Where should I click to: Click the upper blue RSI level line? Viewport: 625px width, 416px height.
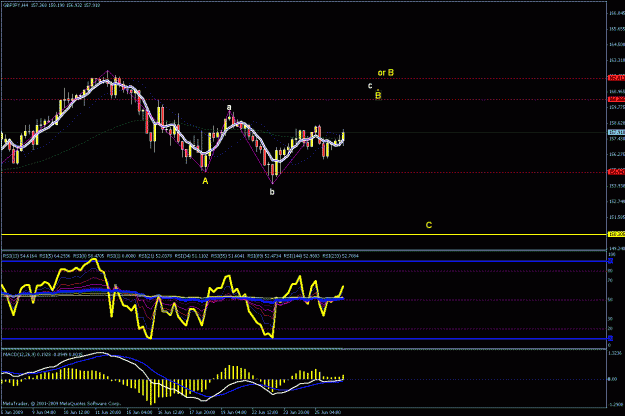(303, 261)
